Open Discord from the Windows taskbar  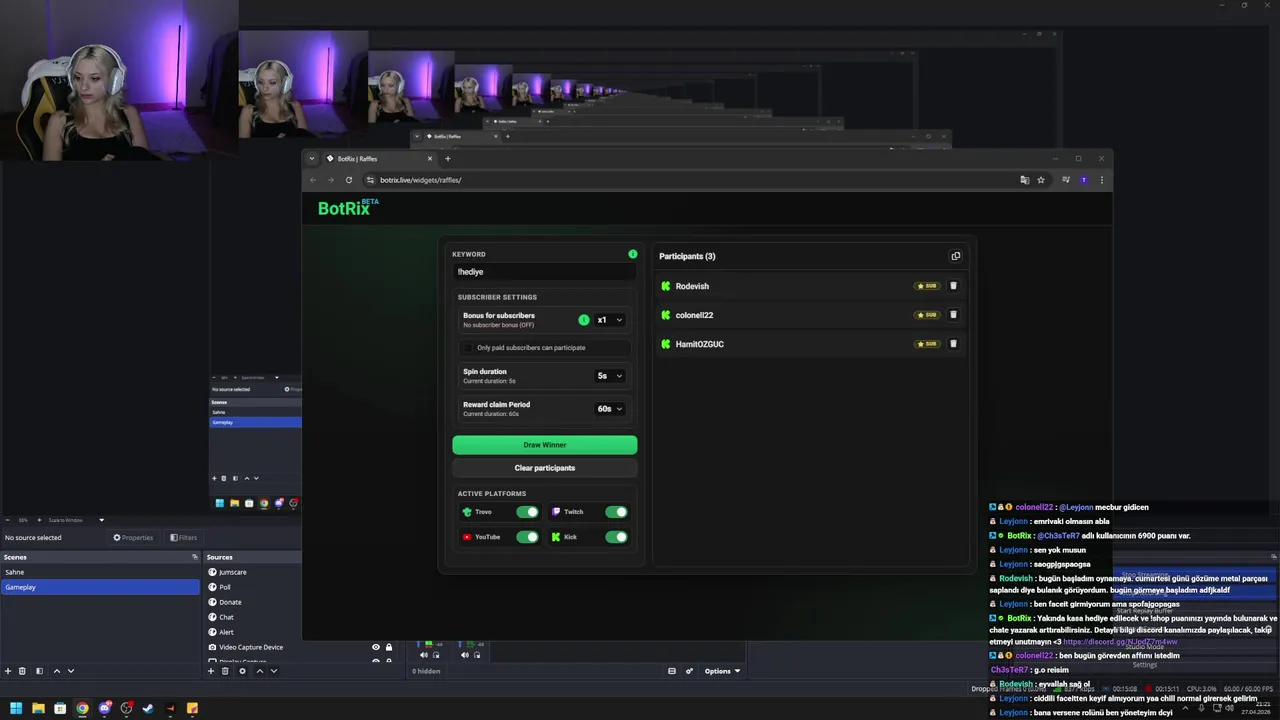click(104, 708)
